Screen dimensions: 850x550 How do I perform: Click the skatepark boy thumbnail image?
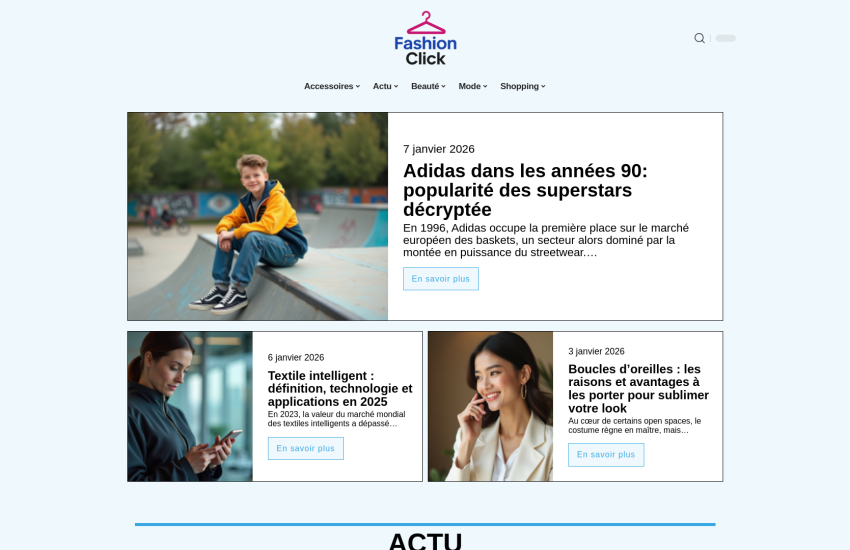258,216
